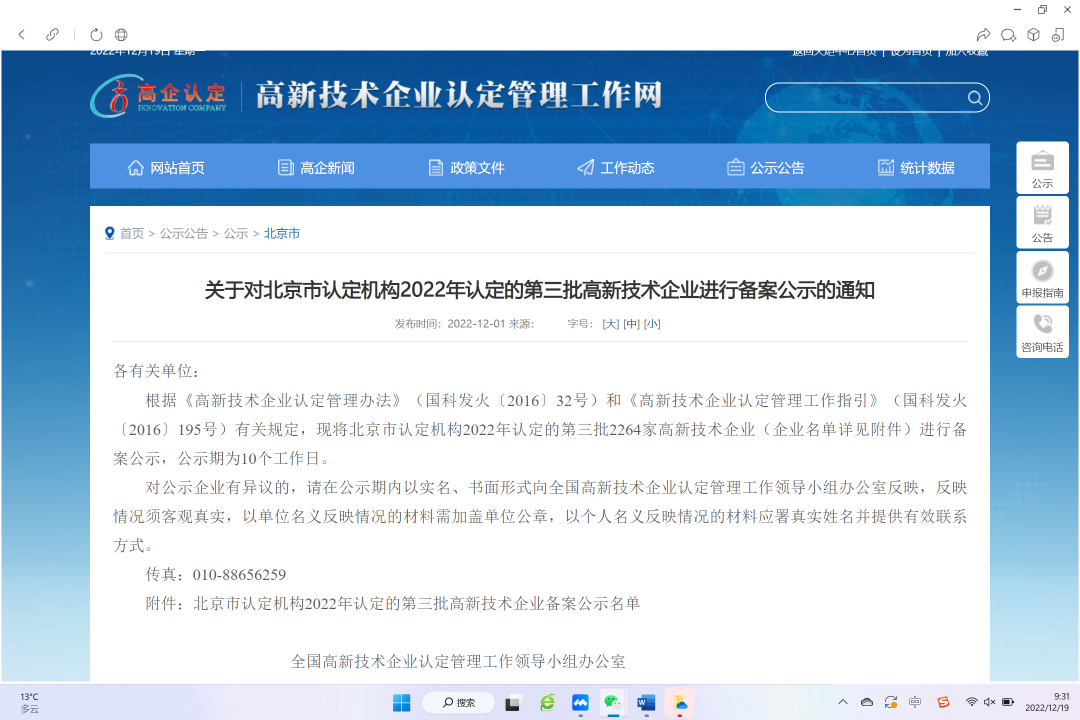Open 统计数据 navigation menu item
Screen dimensions: 1080x720
[x=916, y=168]
